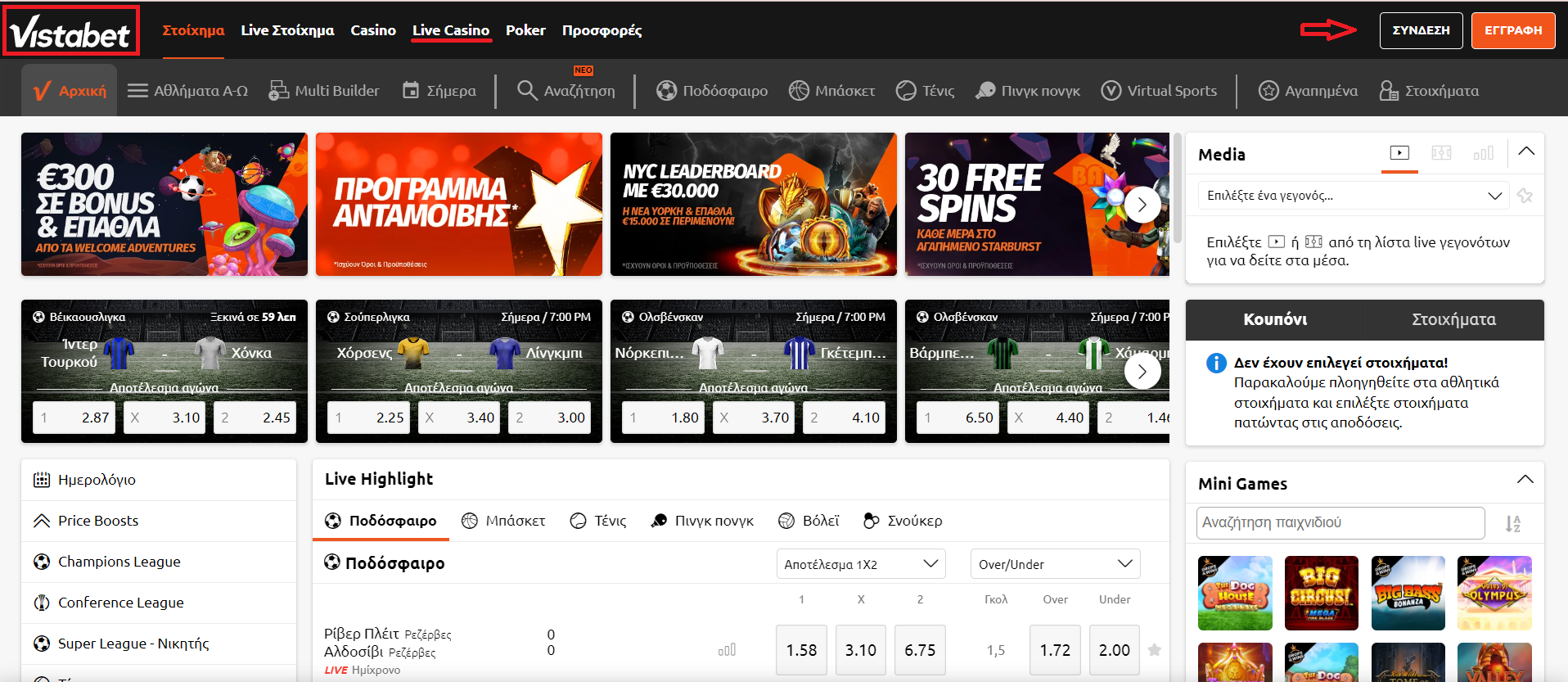1568x682 pixels.
Task: Switch to Στοιχήματα betslip tab
Action: (x=1454, y=320)
